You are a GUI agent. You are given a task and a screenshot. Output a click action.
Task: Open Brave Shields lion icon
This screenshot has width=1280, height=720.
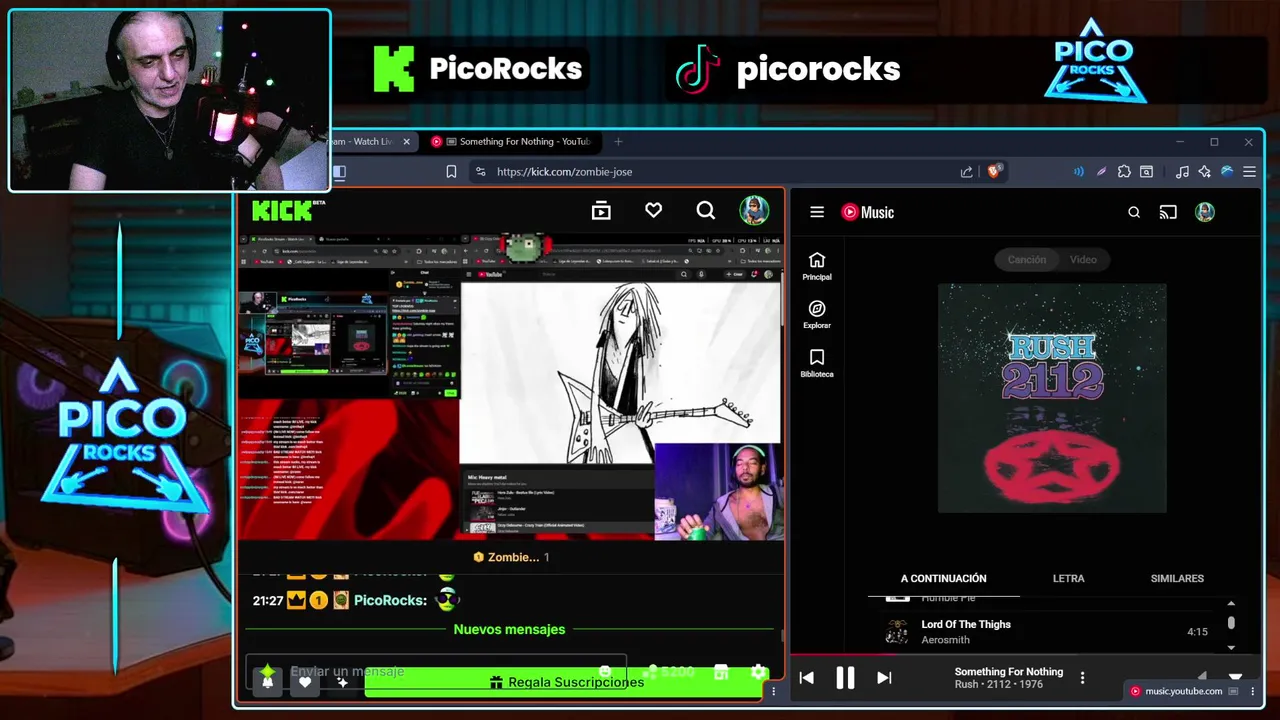click(994, 171)
